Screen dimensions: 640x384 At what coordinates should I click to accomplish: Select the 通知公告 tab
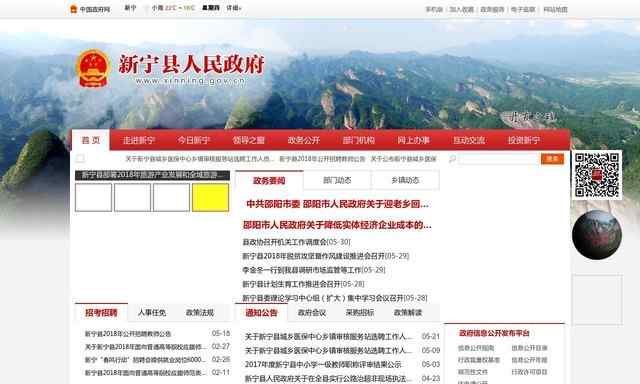coord(262,313)
